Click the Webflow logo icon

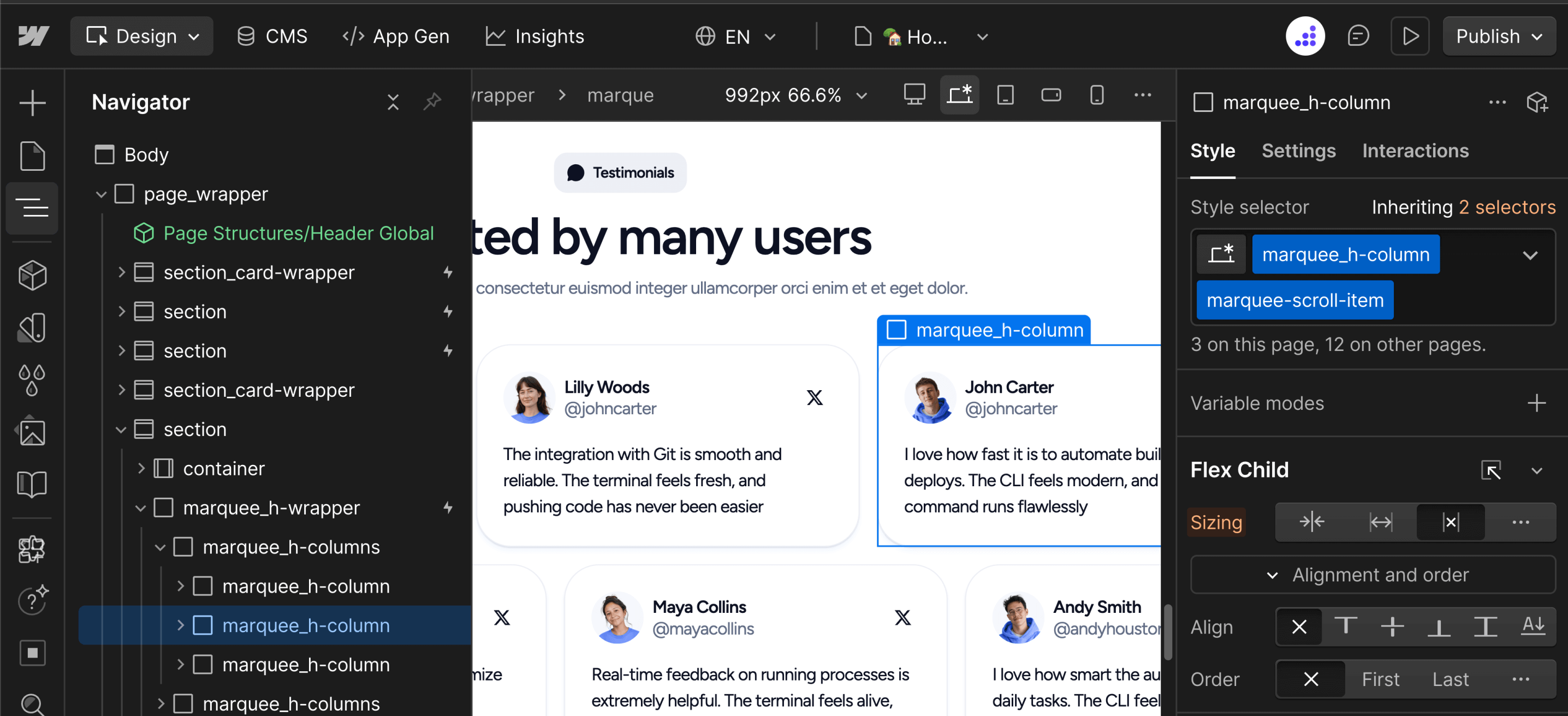point(33,37)
